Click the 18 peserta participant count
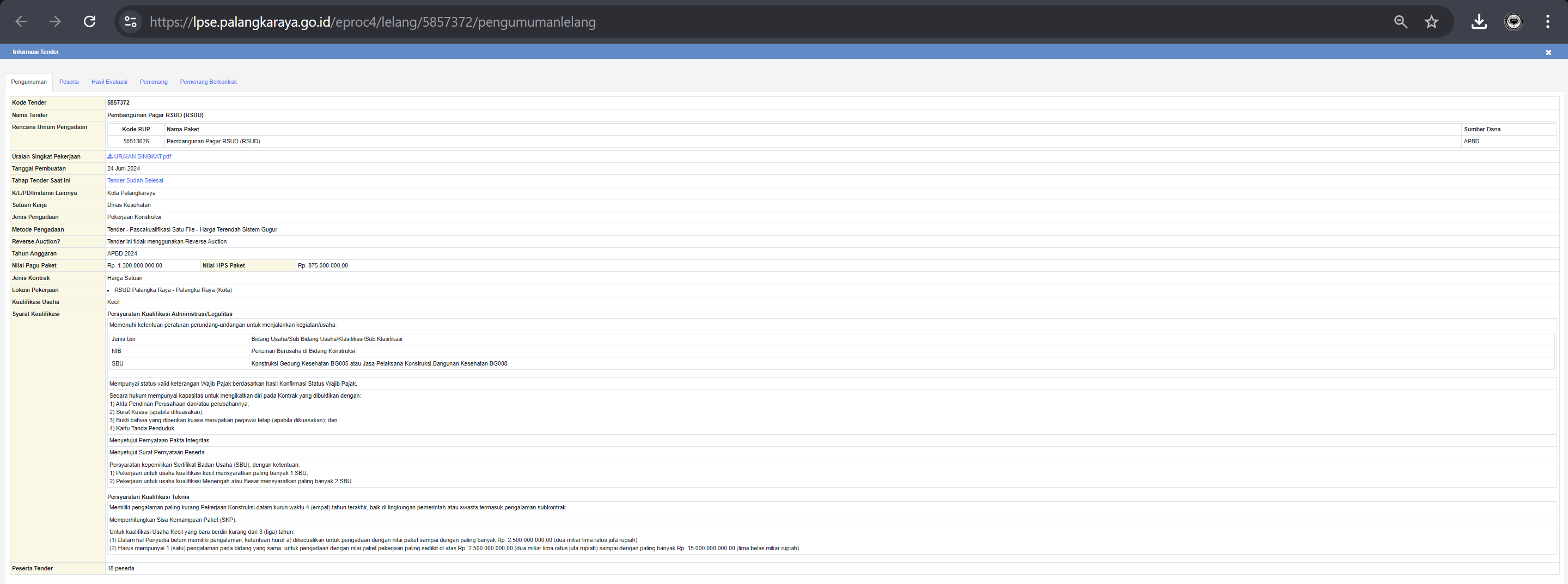The image size is (1568, 584). pyautogui.click(x=120, y=568)
